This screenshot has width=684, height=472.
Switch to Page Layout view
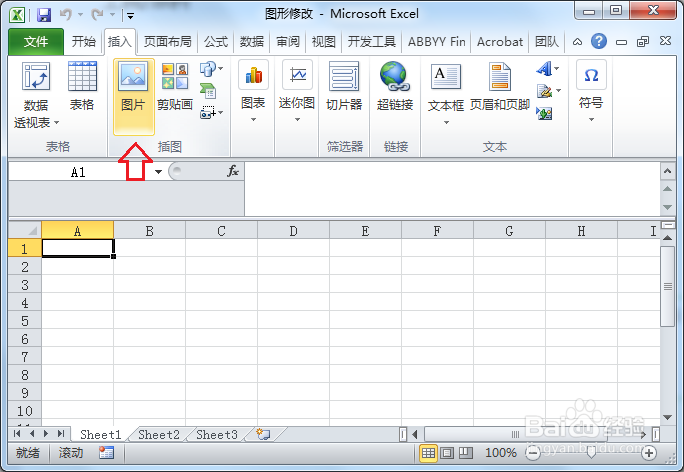pyautogui.click(x=447, y=453)
